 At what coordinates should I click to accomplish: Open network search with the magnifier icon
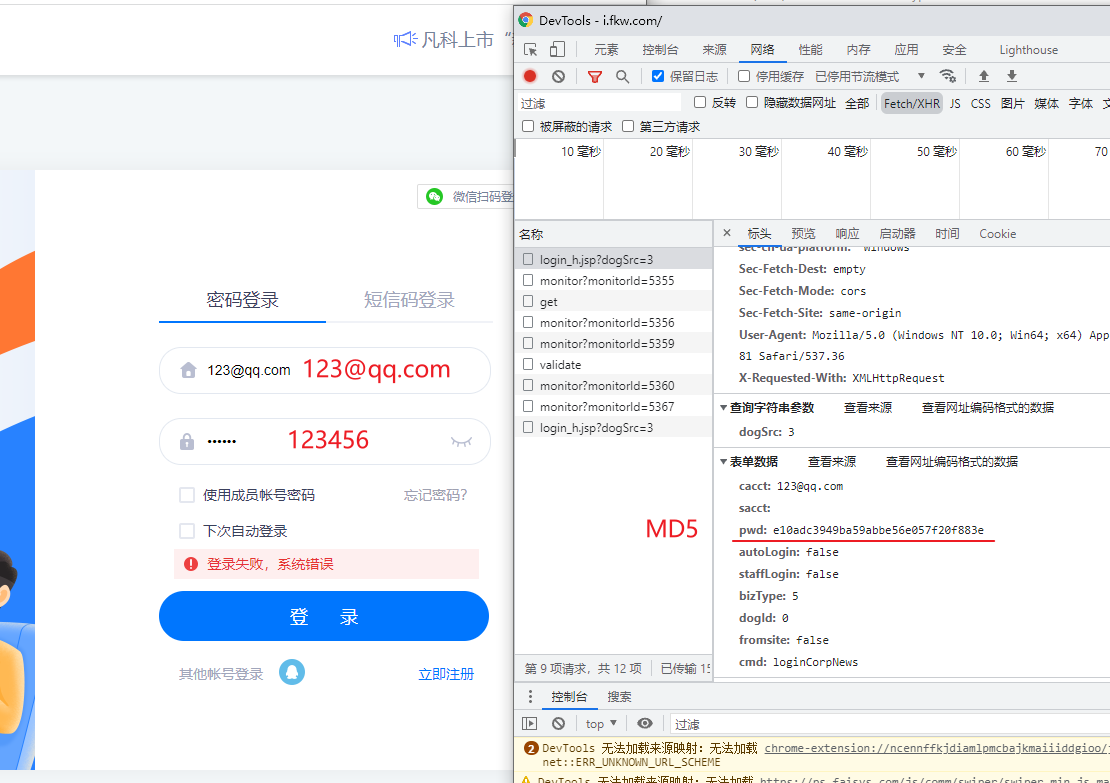[x=622, y=75]
